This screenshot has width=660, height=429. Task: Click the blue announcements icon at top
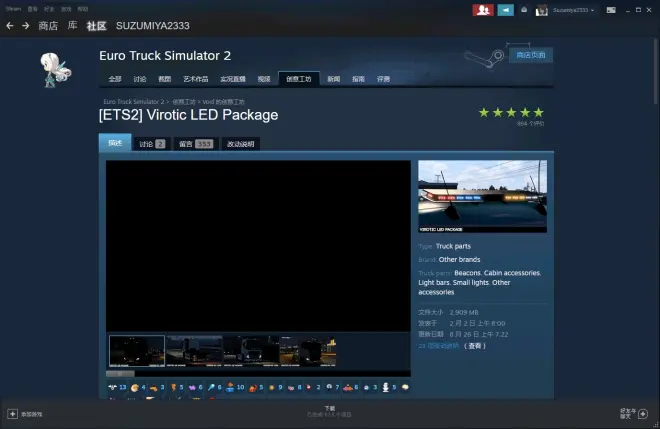[506, 10]
